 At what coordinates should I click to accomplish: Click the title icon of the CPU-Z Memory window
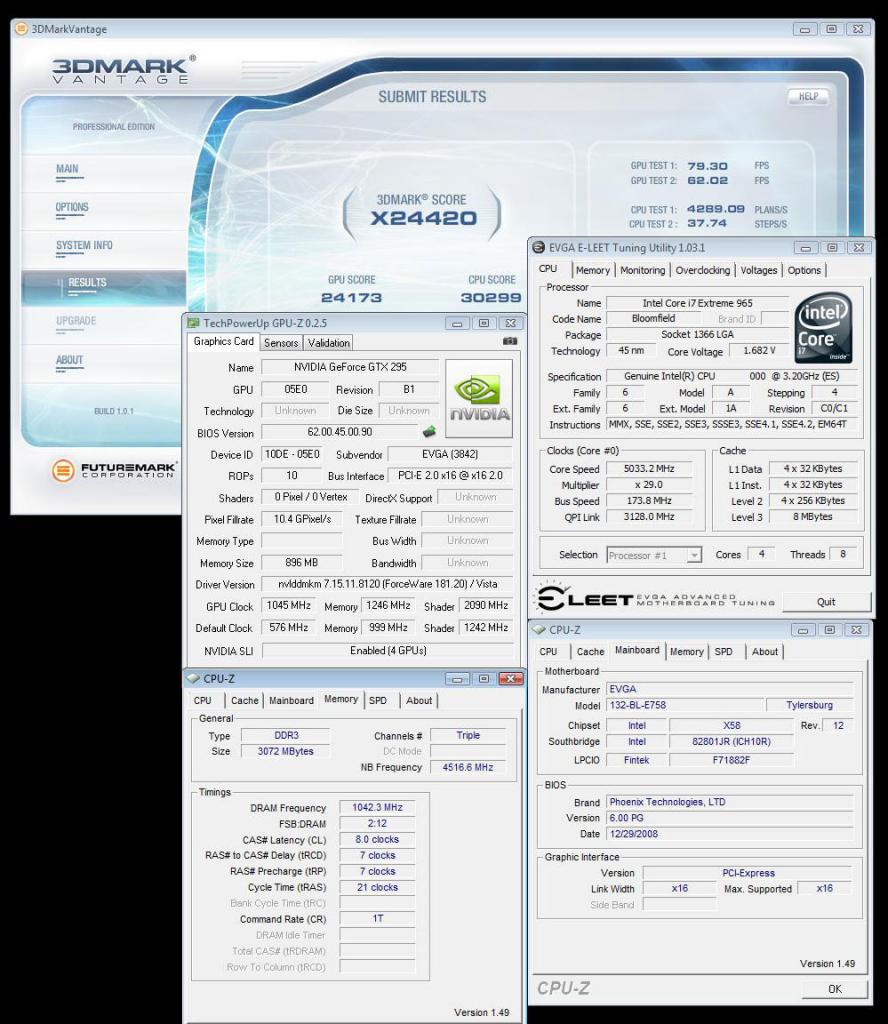click(193, 679)
